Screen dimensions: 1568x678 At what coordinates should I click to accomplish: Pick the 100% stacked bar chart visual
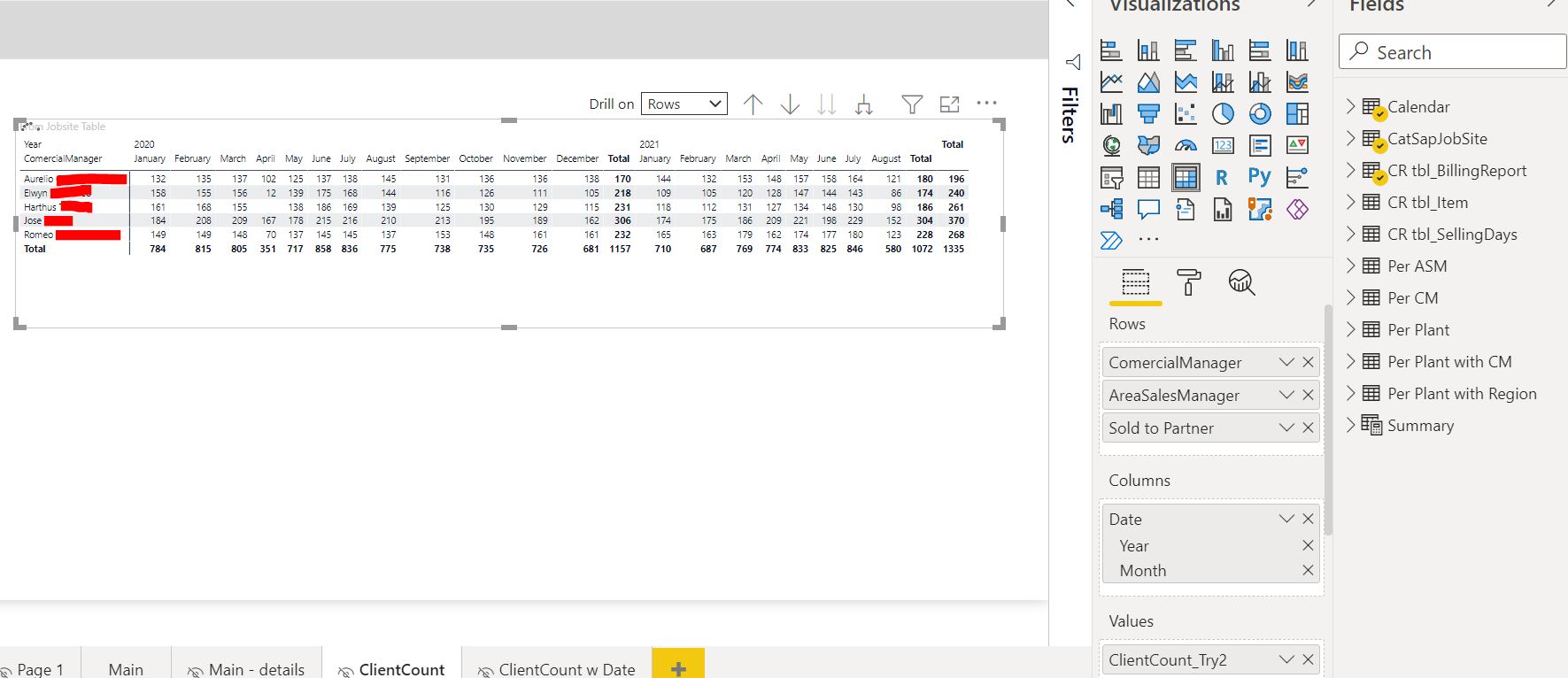pyautogui.click(x=1260, y=50)
